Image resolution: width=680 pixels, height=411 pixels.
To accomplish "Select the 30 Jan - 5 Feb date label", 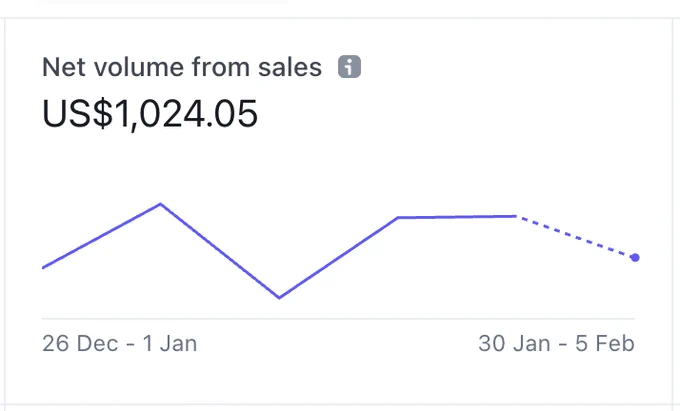I will [556, 343].
